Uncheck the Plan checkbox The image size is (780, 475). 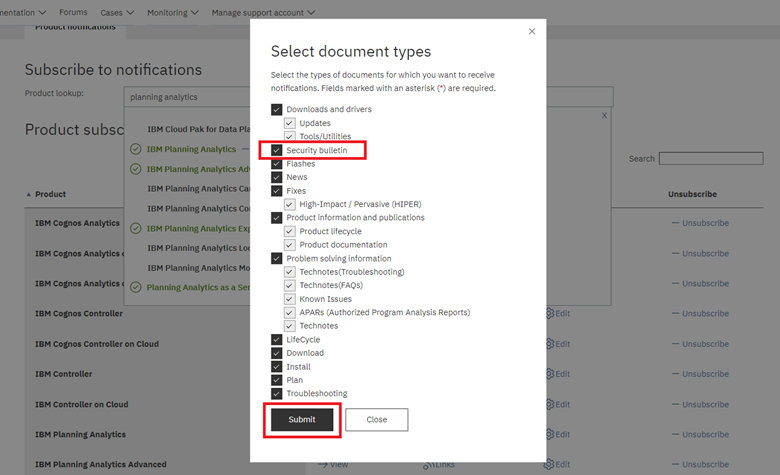click(x=277, y=380)
